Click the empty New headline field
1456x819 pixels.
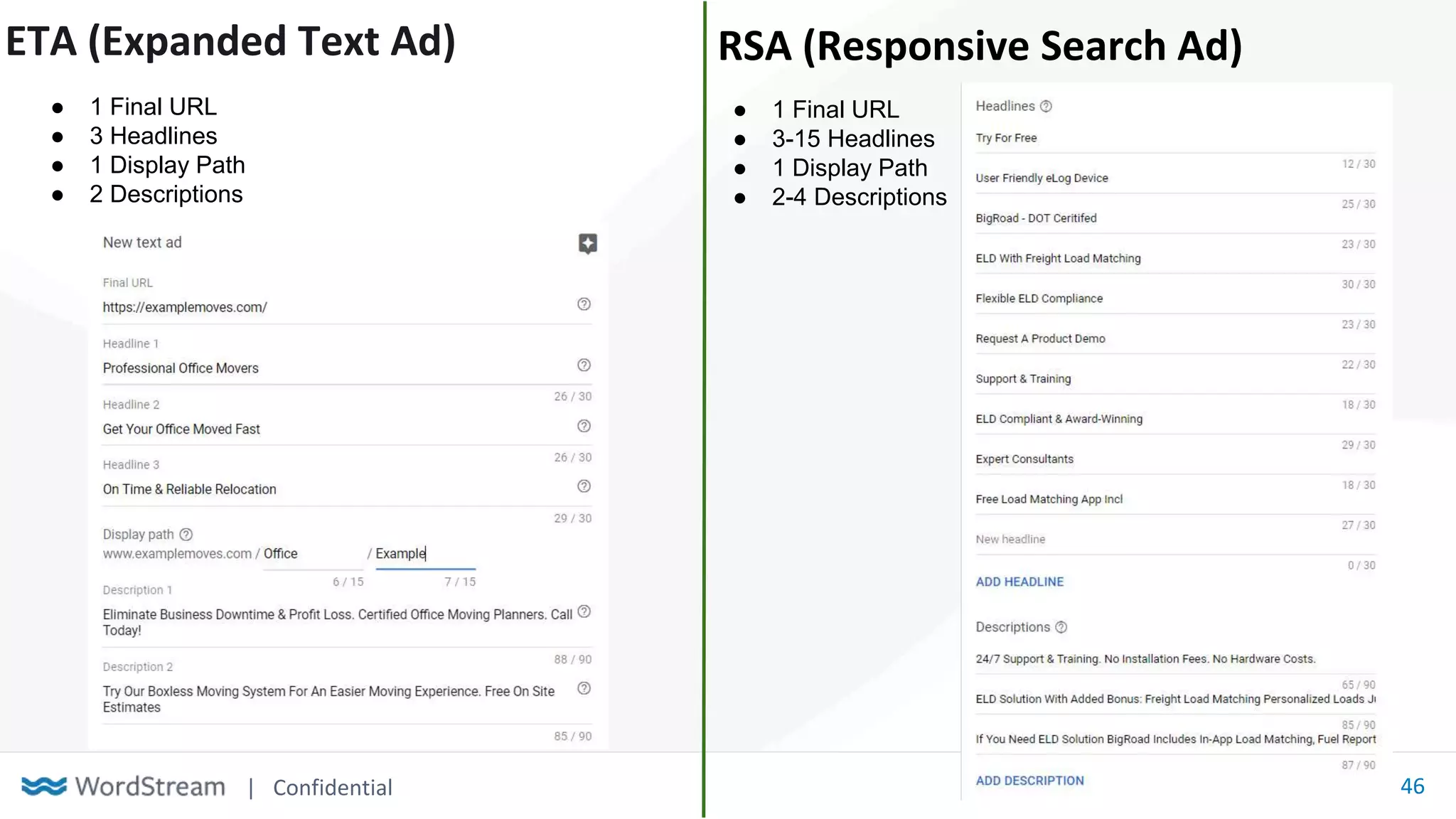1175,540
